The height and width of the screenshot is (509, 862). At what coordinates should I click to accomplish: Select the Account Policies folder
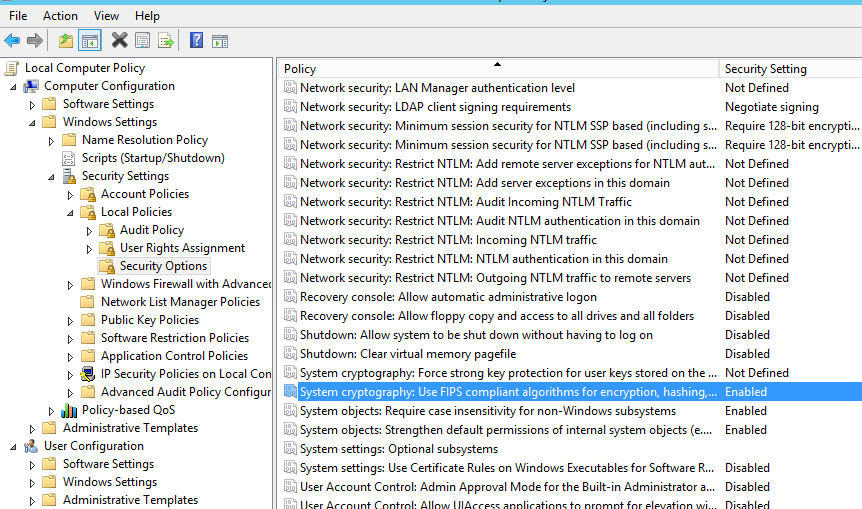(144, 194)
